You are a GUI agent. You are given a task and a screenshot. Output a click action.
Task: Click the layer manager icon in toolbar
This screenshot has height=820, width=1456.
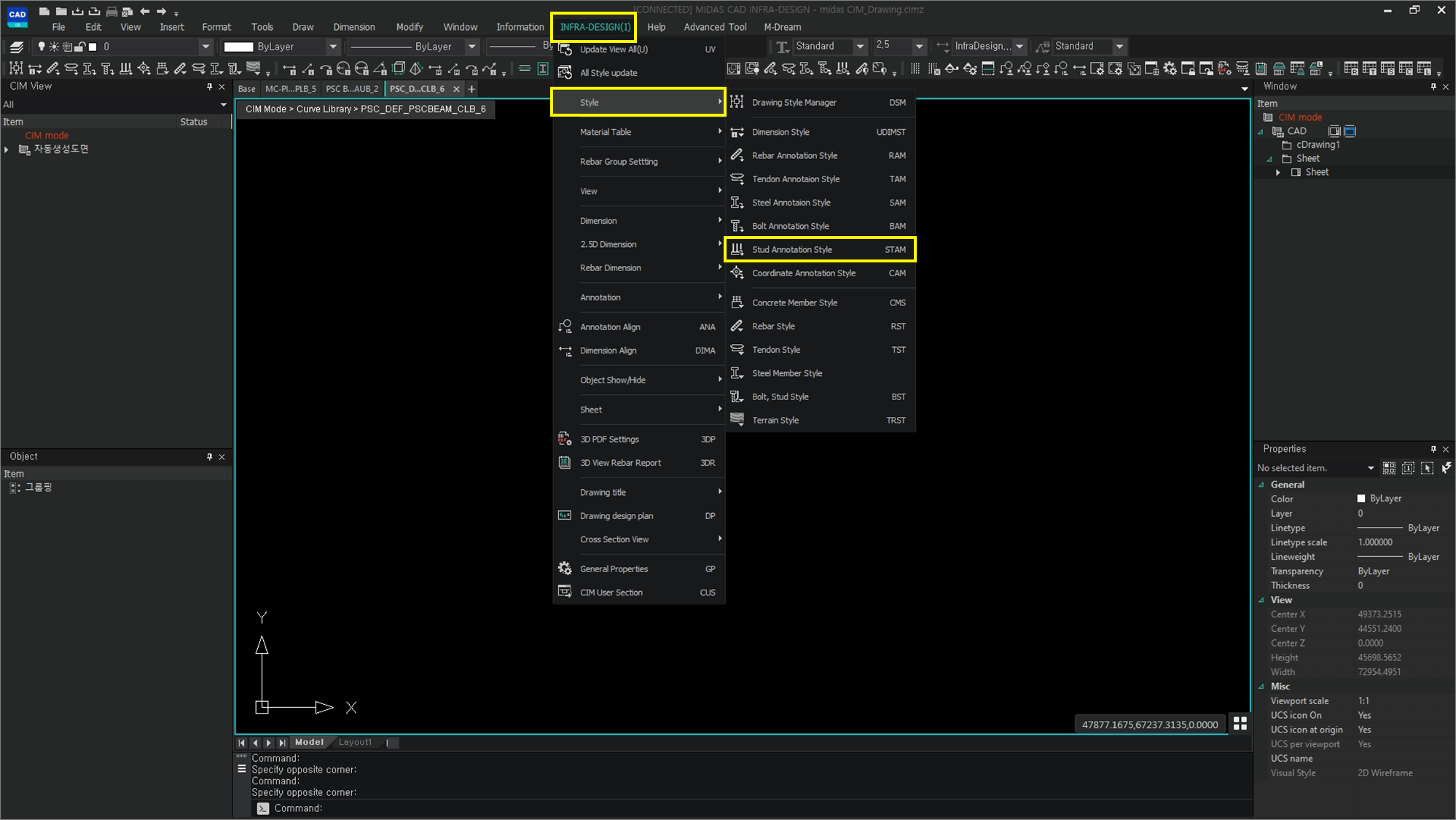tap(16, 47)
